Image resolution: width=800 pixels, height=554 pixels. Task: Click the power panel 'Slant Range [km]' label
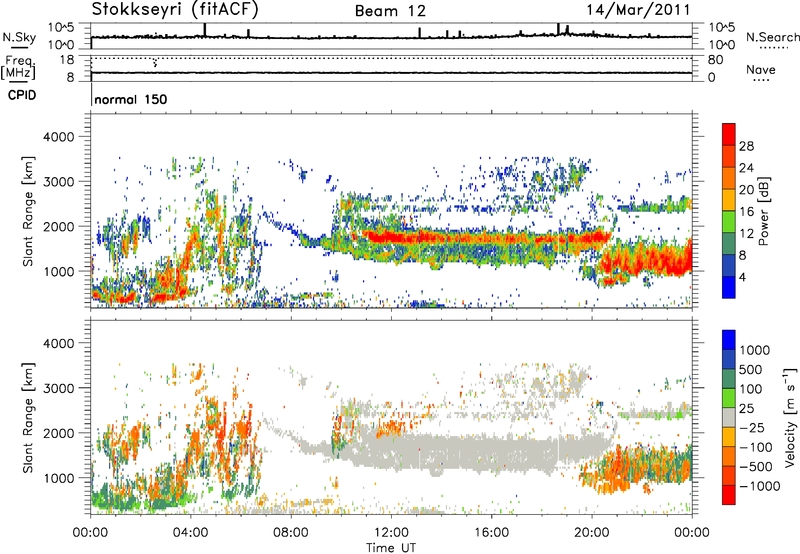click(28, 211)
